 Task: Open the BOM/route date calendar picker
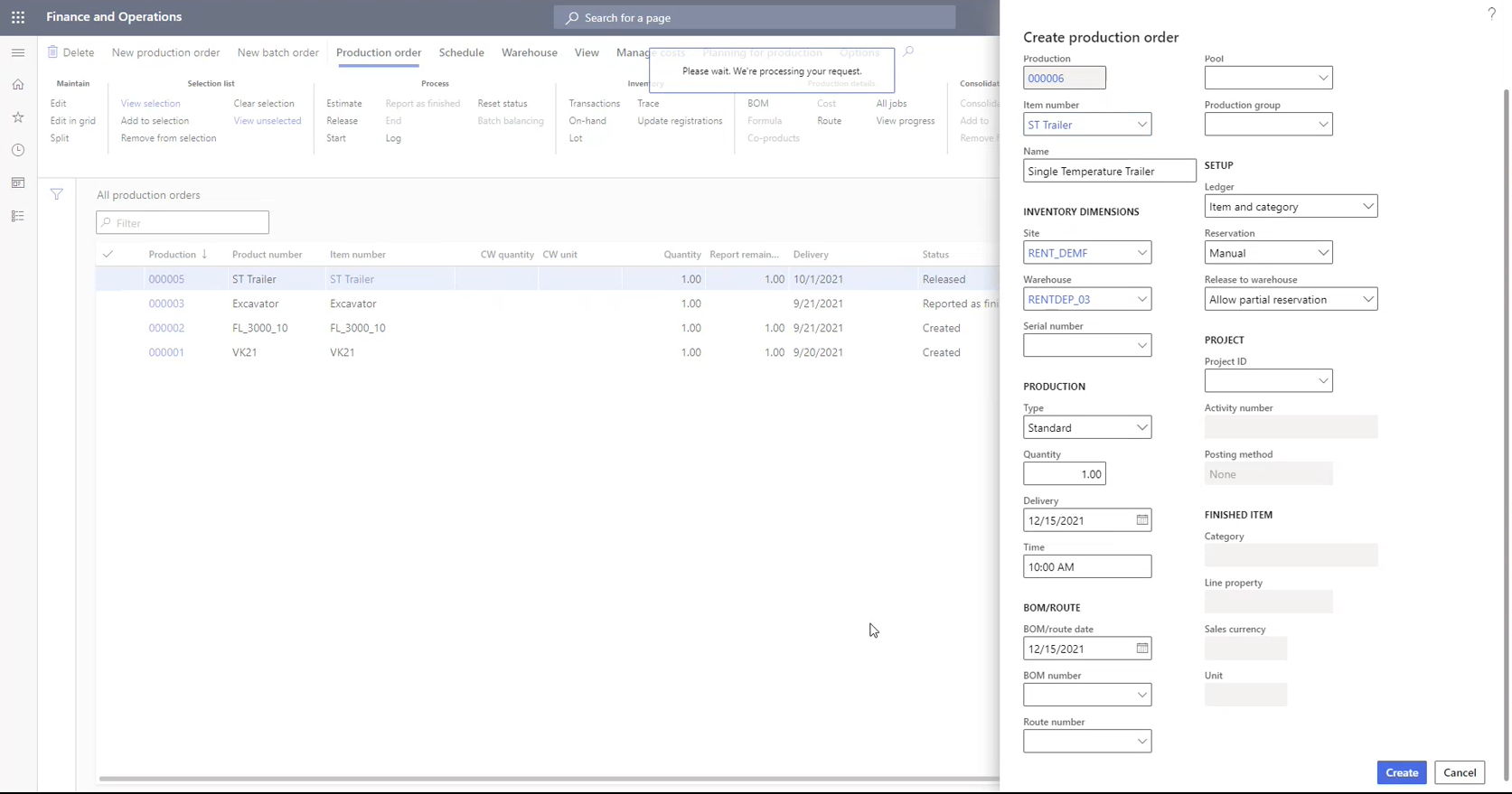[x=1142, y=649]
